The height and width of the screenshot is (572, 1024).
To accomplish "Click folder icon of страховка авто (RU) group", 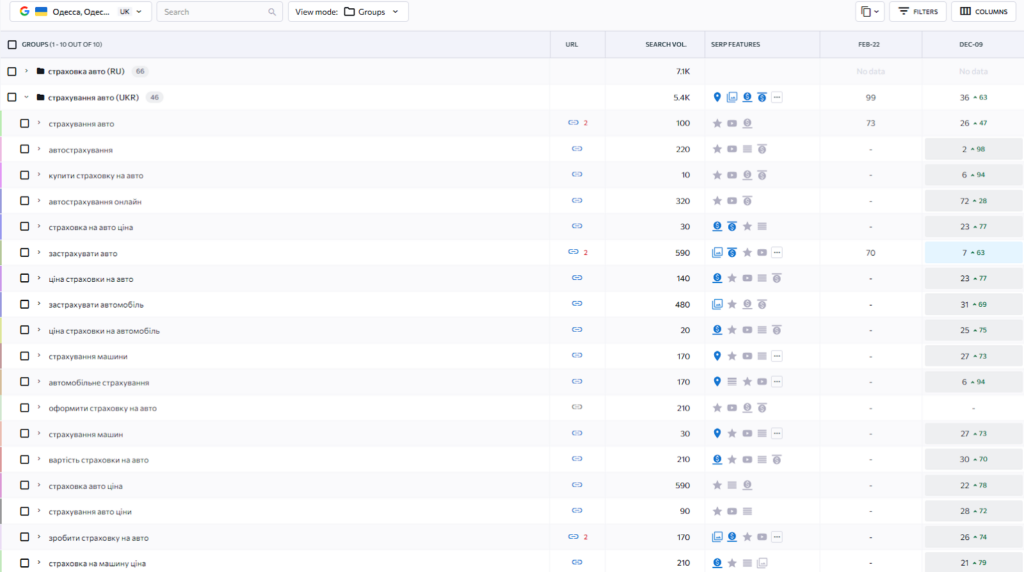I will [40, 71].
